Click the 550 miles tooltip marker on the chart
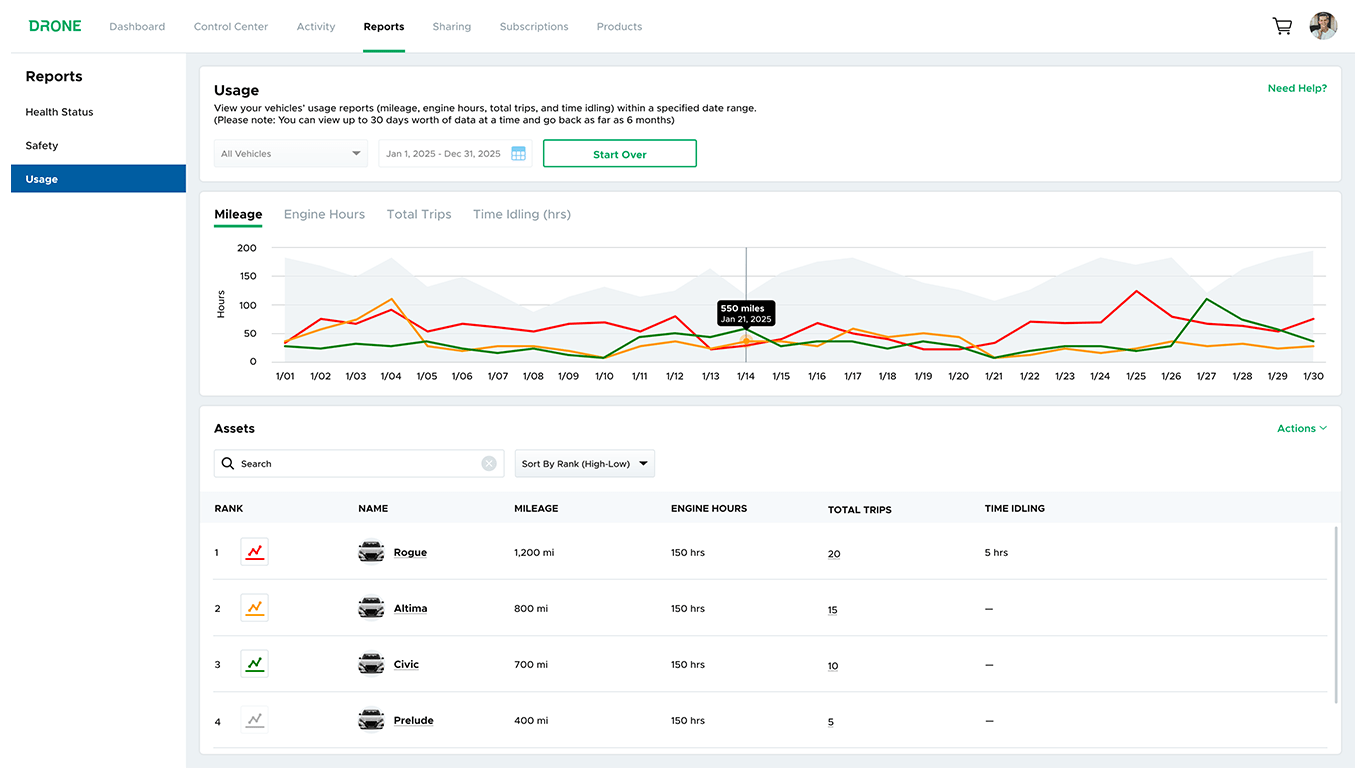The width and height of the screenshot is (1366, 768). coord(745,314)
